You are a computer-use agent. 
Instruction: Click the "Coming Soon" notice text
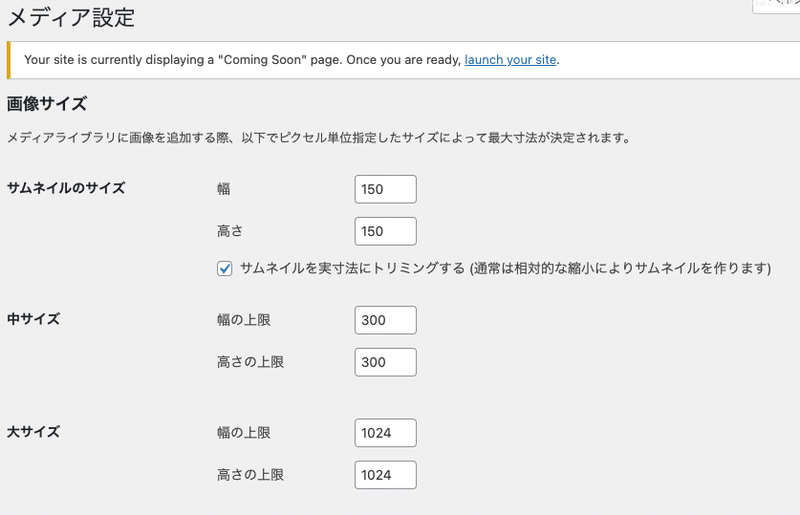pyautogui.click(x=240, y=60)
